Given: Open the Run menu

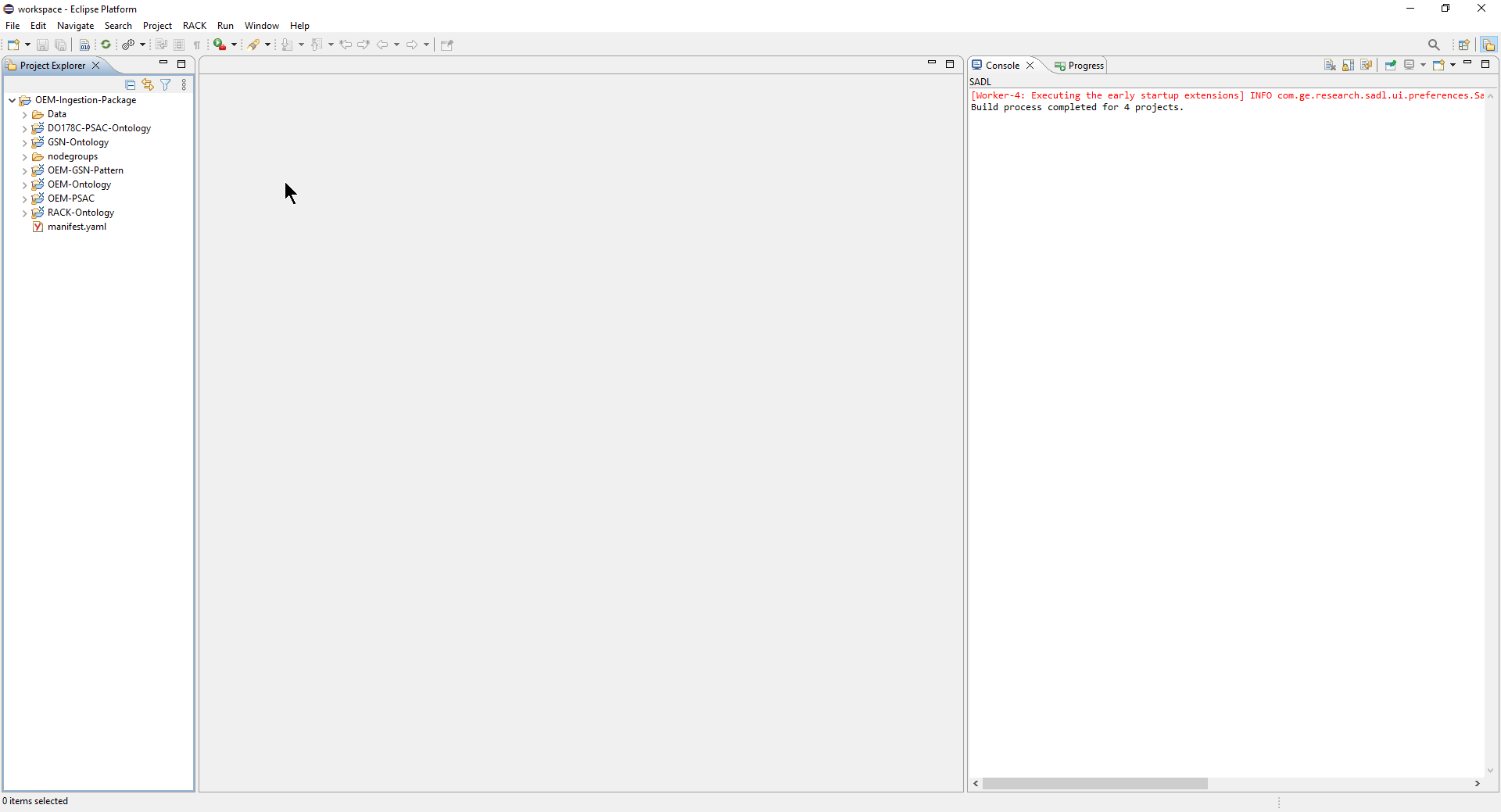Looking at the screenshot, I should [x=225, y=26].
